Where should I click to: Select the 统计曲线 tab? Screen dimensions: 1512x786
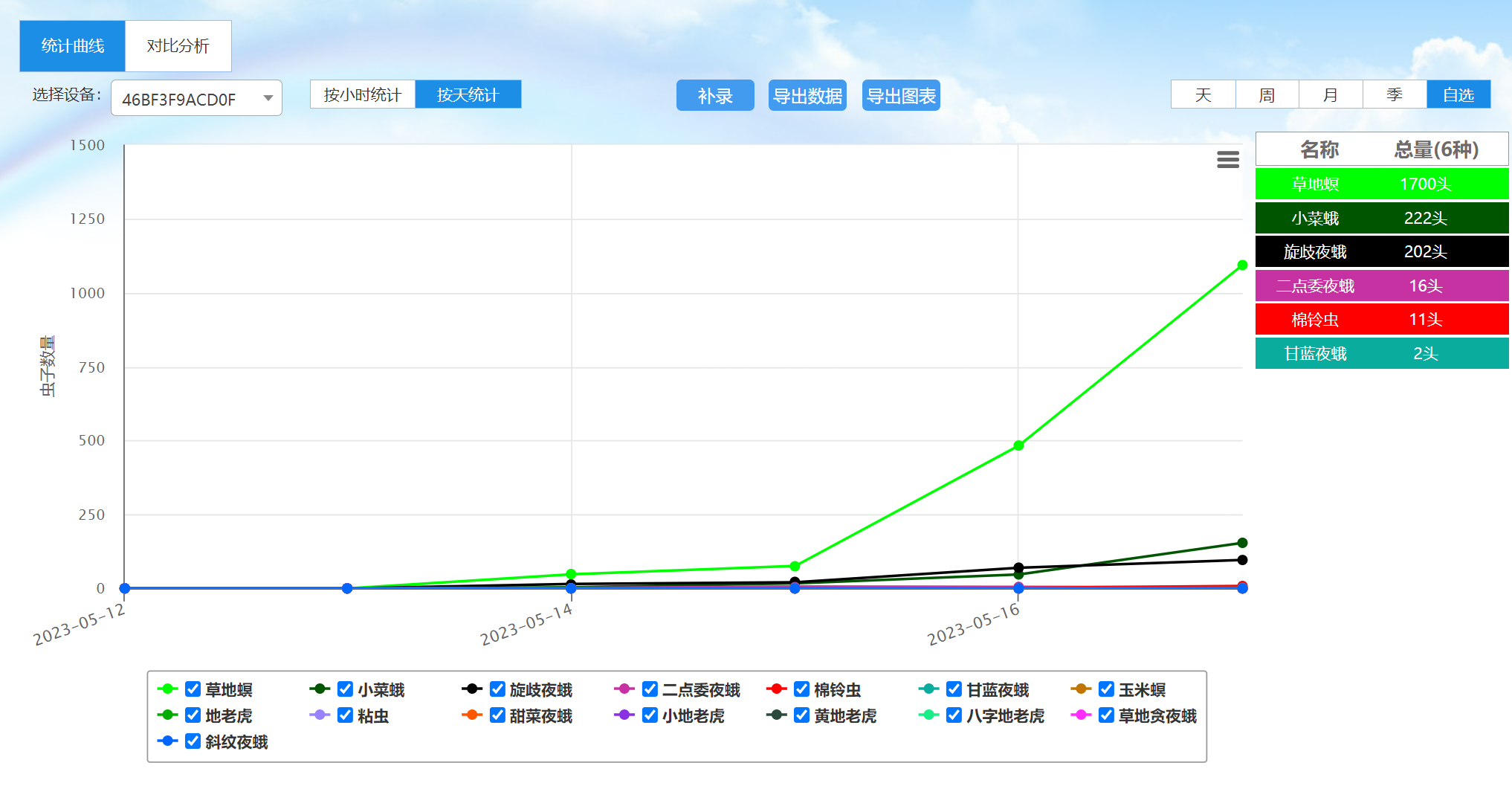coord(73,46)
